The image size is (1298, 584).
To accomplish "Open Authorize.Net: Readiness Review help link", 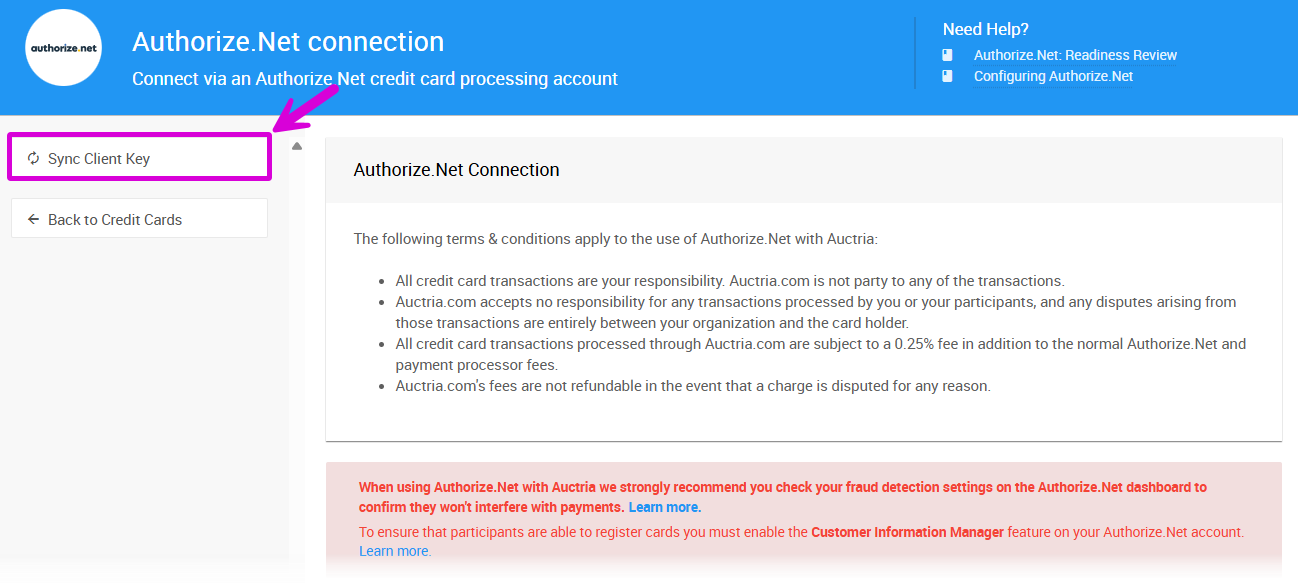I will click(1075, 55).
